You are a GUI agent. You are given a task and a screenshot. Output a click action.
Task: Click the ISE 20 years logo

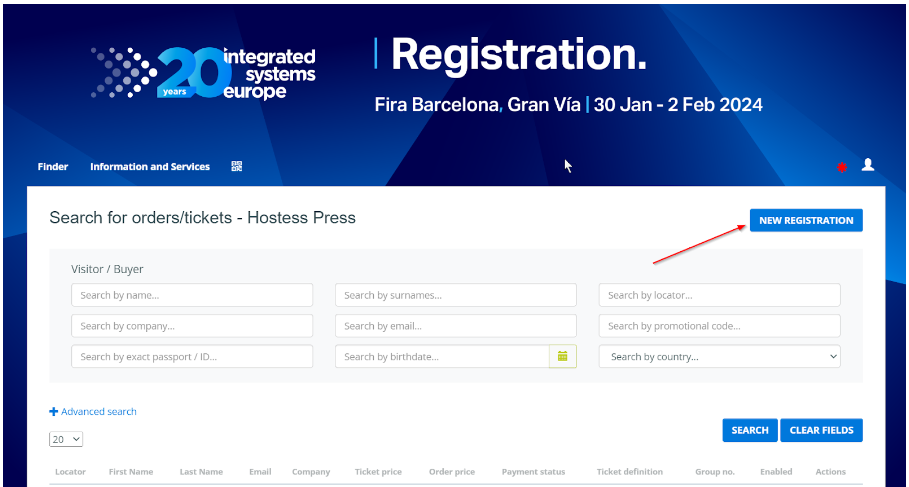[204, 73]
